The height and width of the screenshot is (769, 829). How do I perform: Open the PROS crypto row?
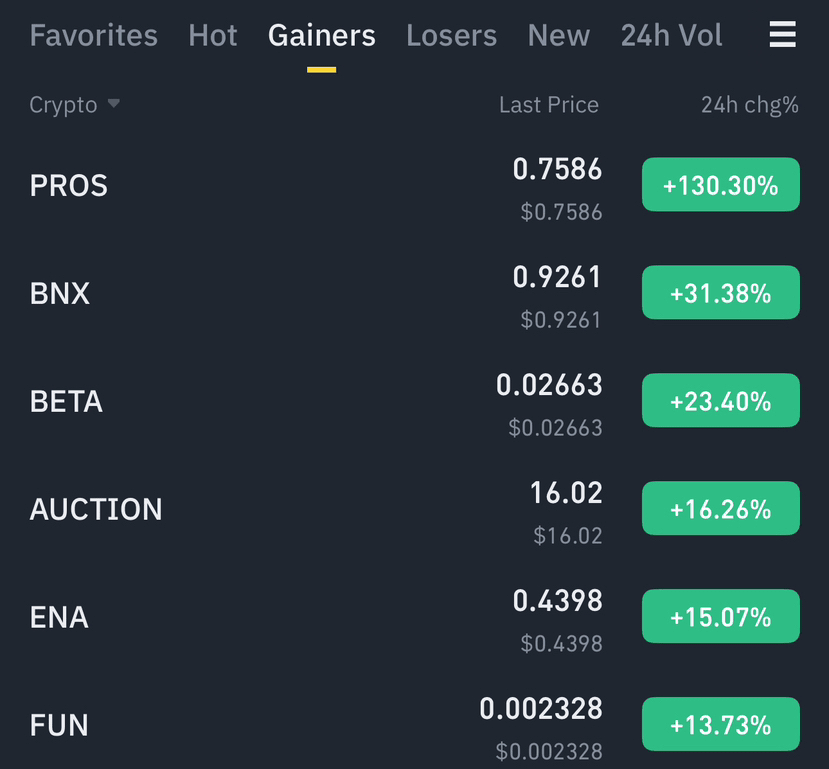pos(69,186)
